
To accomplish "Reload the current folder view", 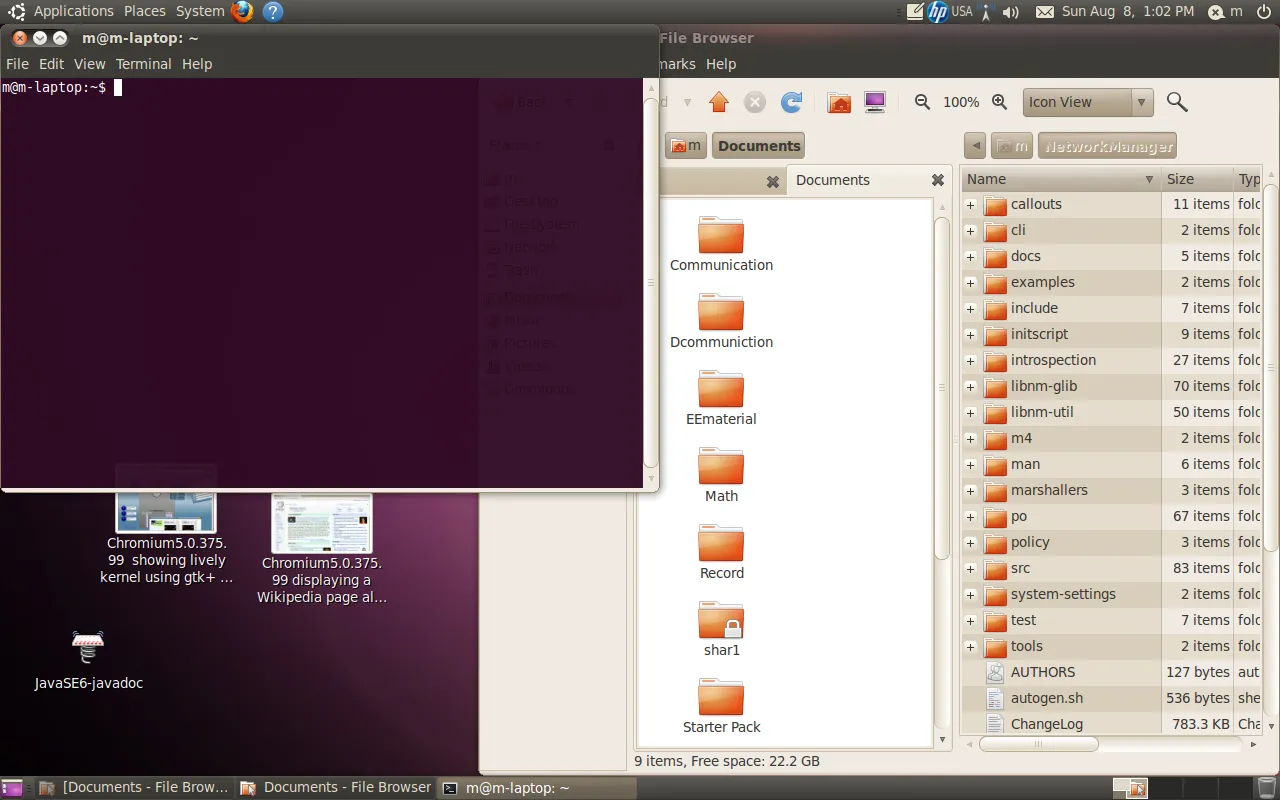I will pos(789,101).
